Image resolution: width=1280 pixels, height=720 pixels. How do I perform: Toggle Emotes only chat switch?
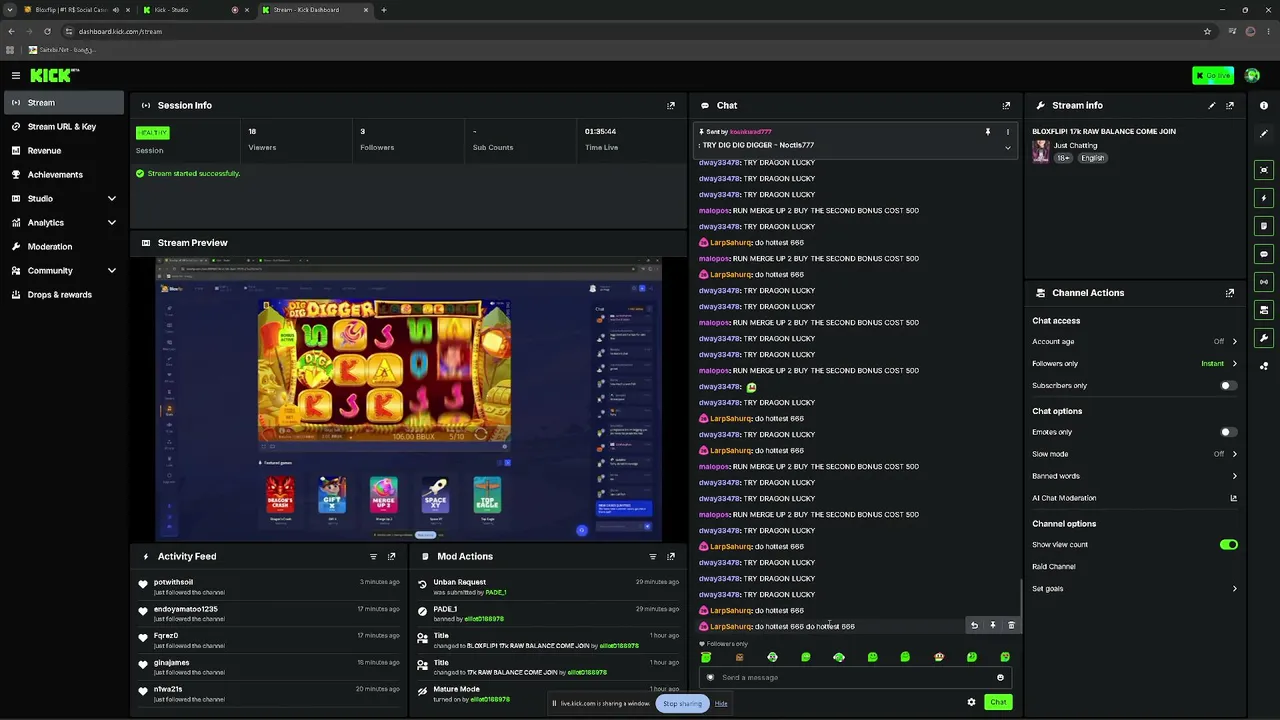coord(1229,432)
